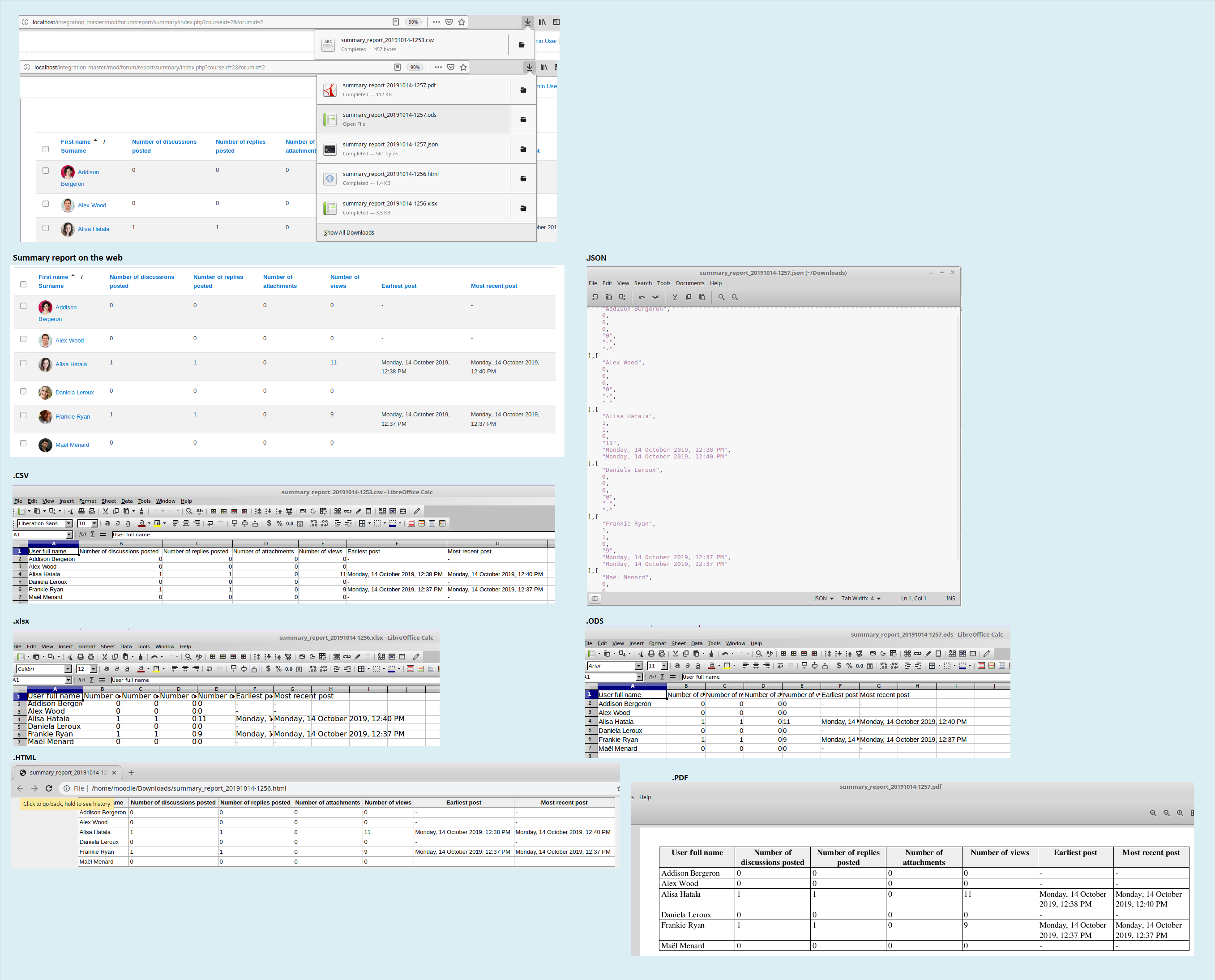This screenshot has height=980, width=1215.
Task: Click the Spelling check icon in the CSV Calc toolbar
Action: [199, 511]
